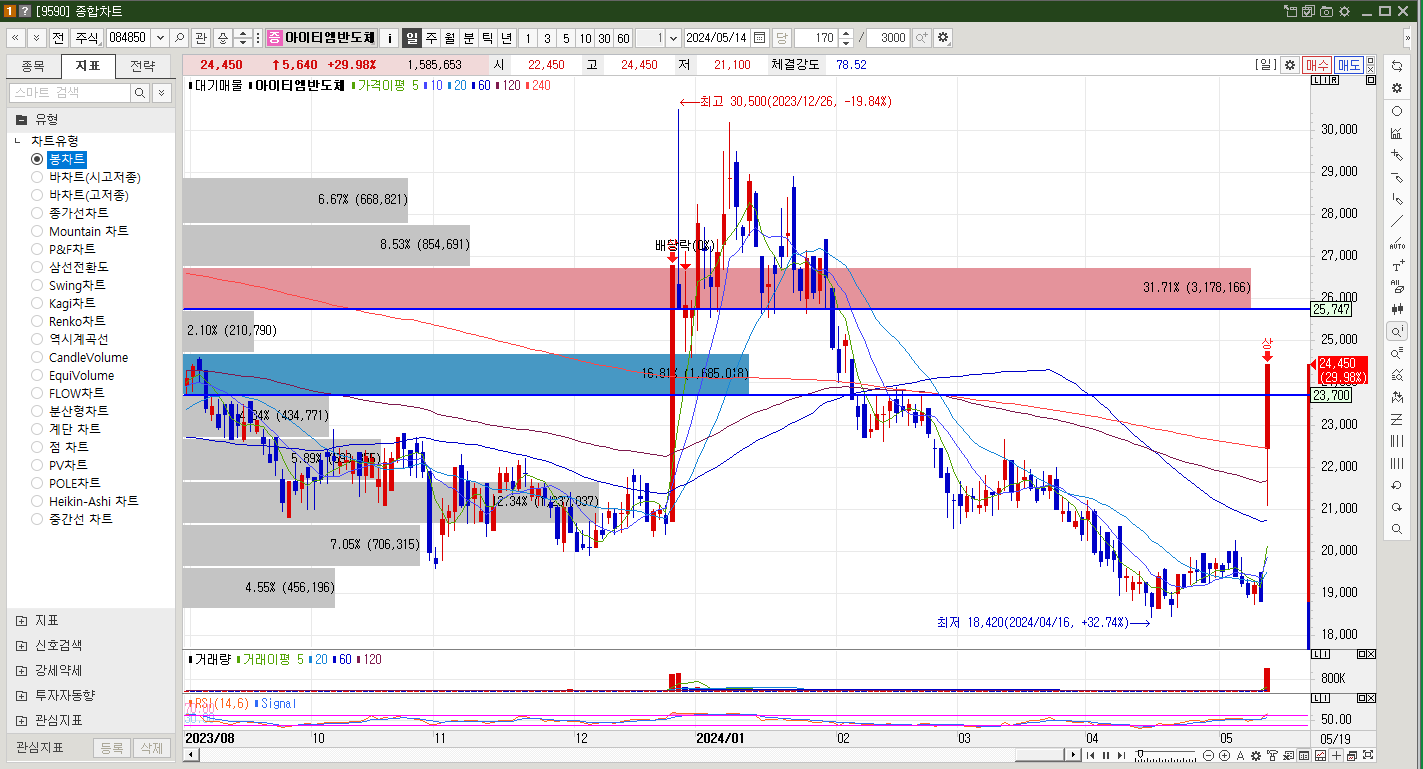This screenshot has width=1423, height=769.
Task: Click the redo arrow in right toolbar
Action: pos(1397,507)
